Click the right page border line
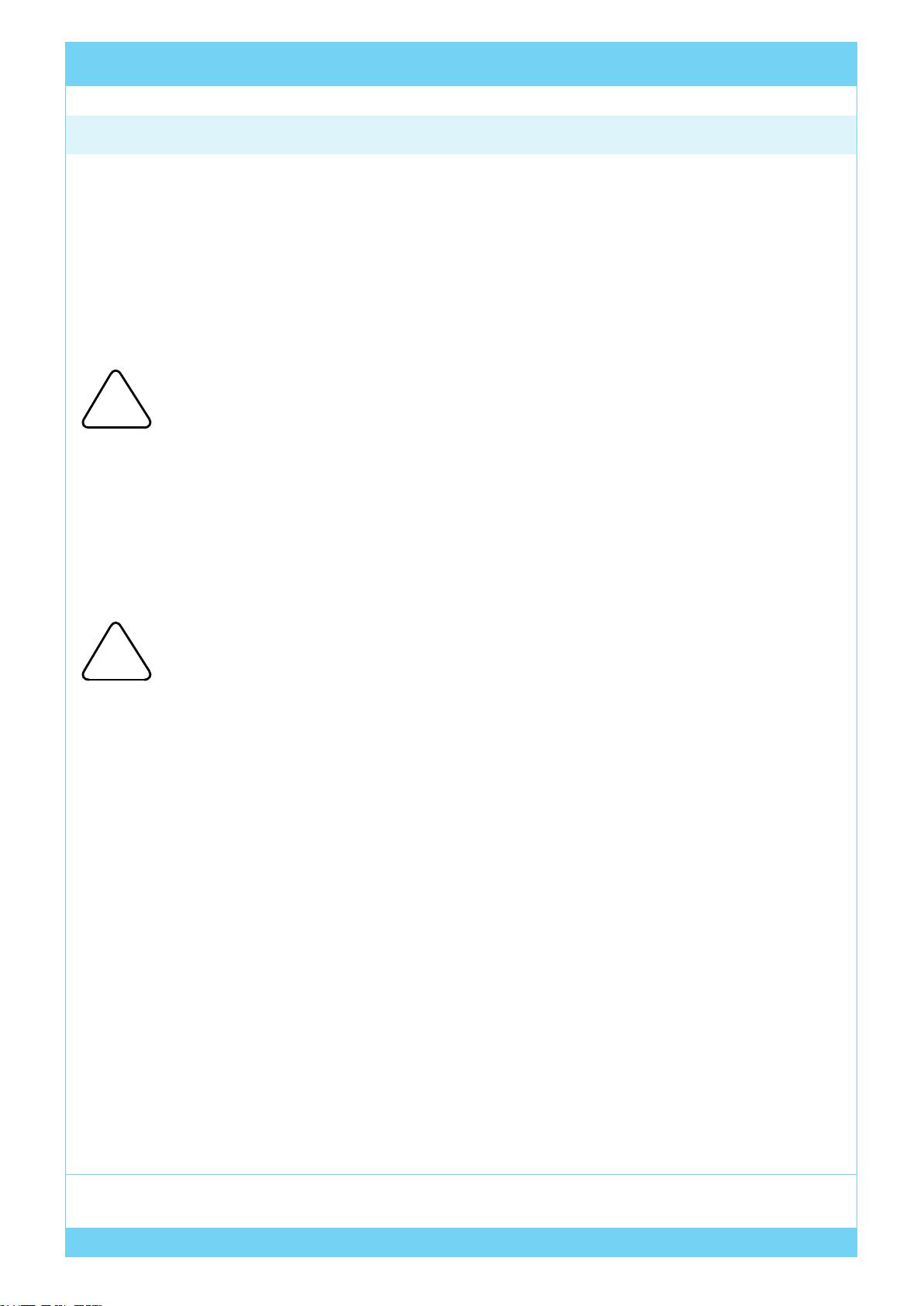The height and width of the screenshot is (1306, 924). click(x=857, y=659)
